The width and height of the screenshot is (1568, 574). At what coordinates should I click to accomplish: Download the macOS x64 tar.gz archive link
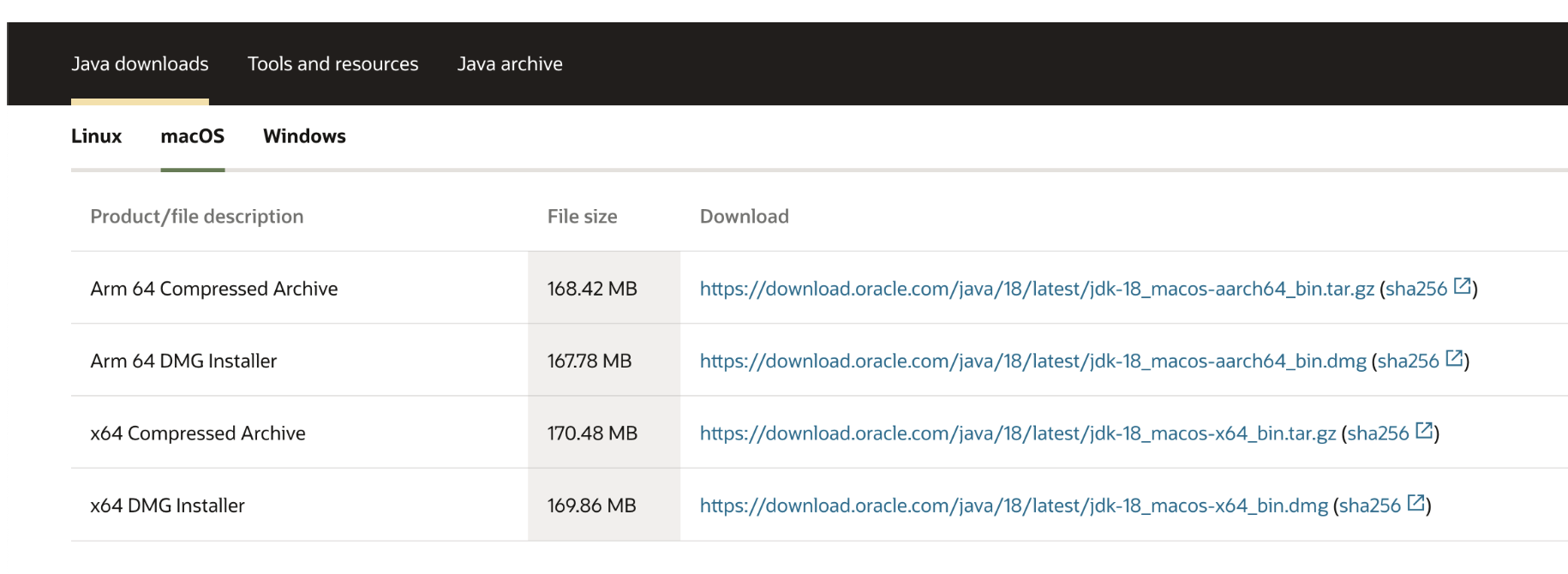1018,433
